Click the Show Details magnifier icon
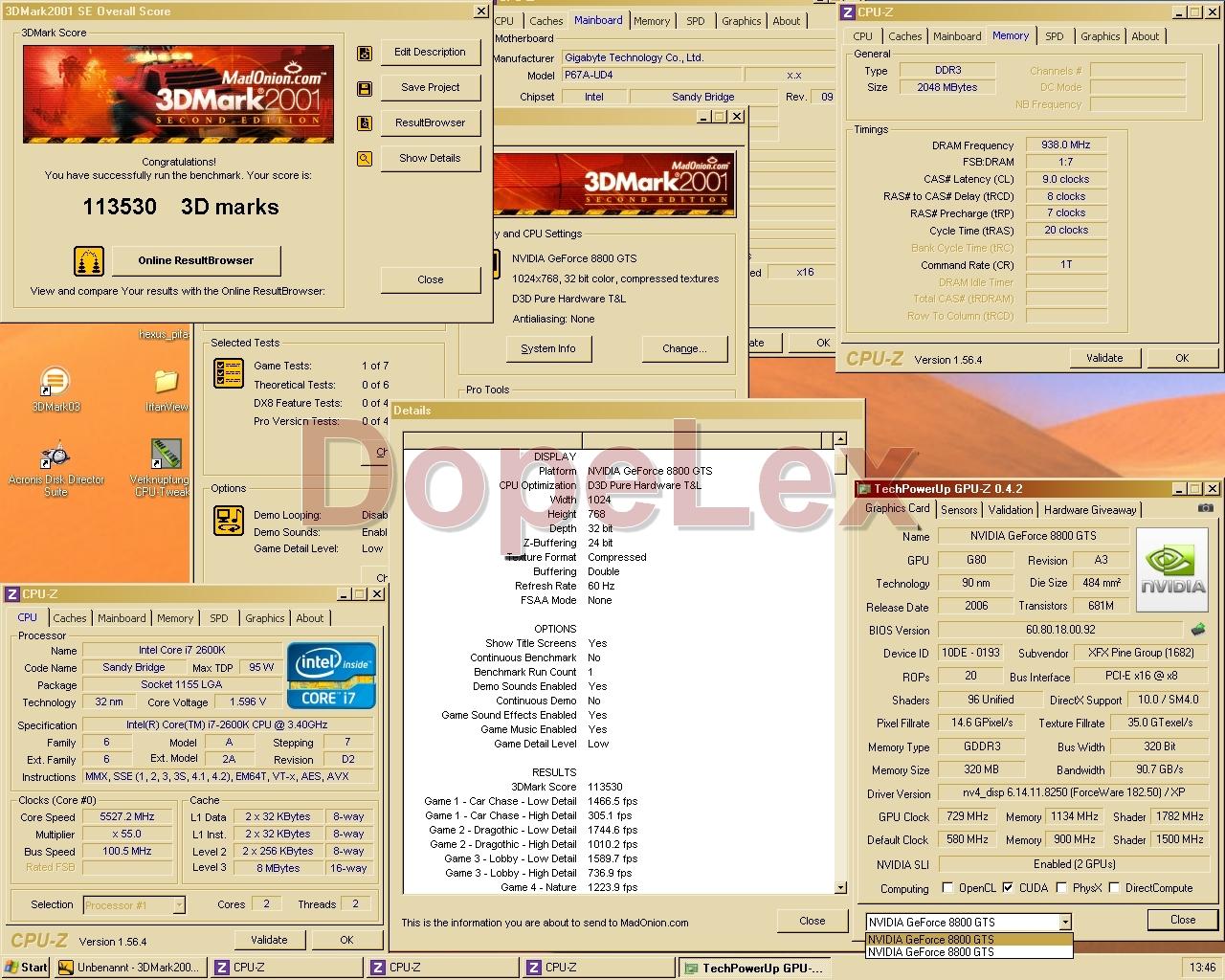Image resolution: width=1225 pixels, height=980 pixels. pyautogui.click(x=365, y=159)
